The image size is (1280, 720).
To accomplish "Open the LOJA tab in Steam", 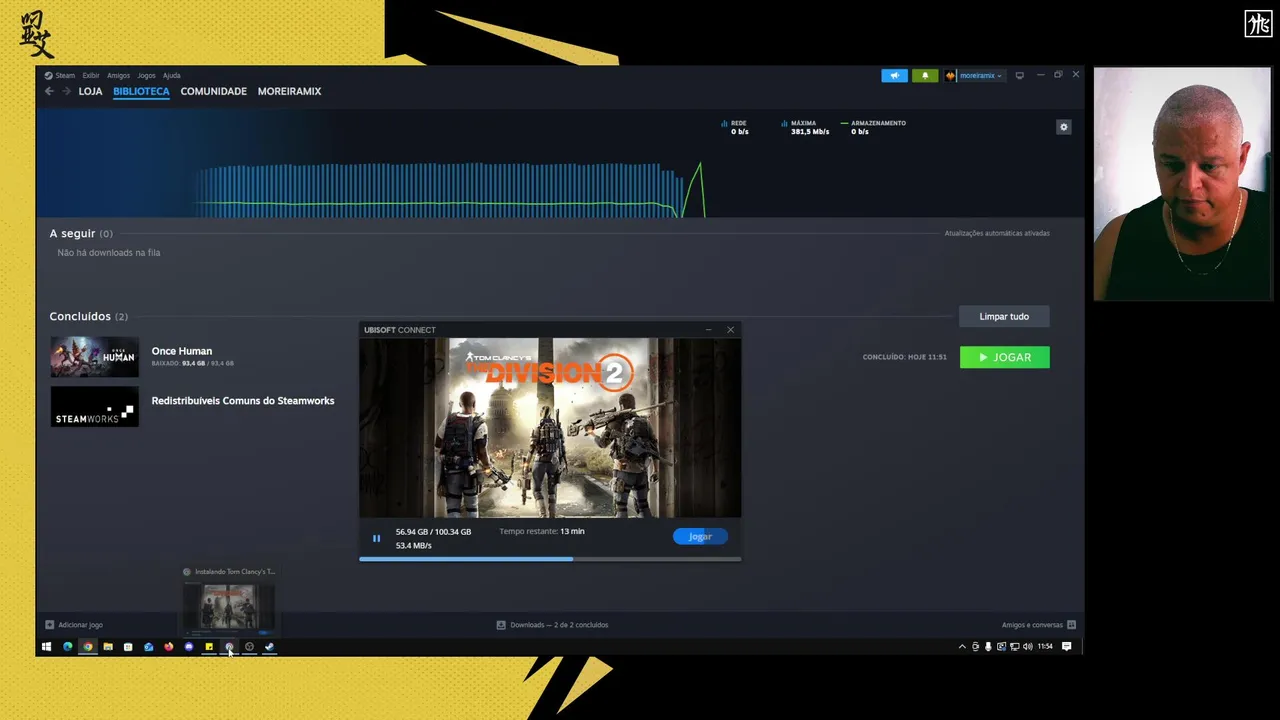I will pos(90,91).
